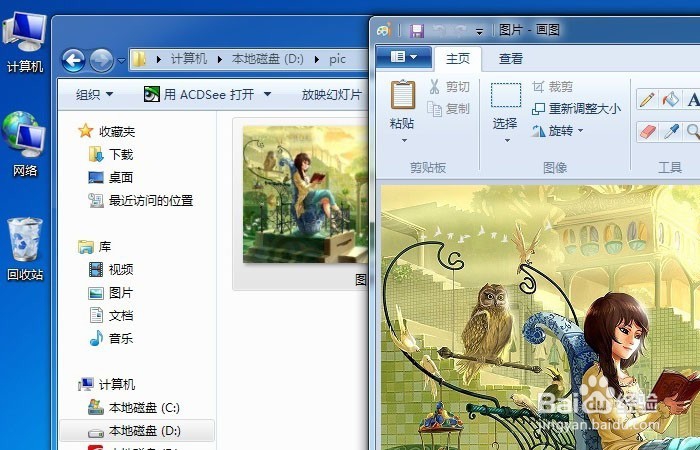The height and width of the screenshot is (450, 700).
Task: Open the Organize (组织) menu
Action: [x=94, y=95]
